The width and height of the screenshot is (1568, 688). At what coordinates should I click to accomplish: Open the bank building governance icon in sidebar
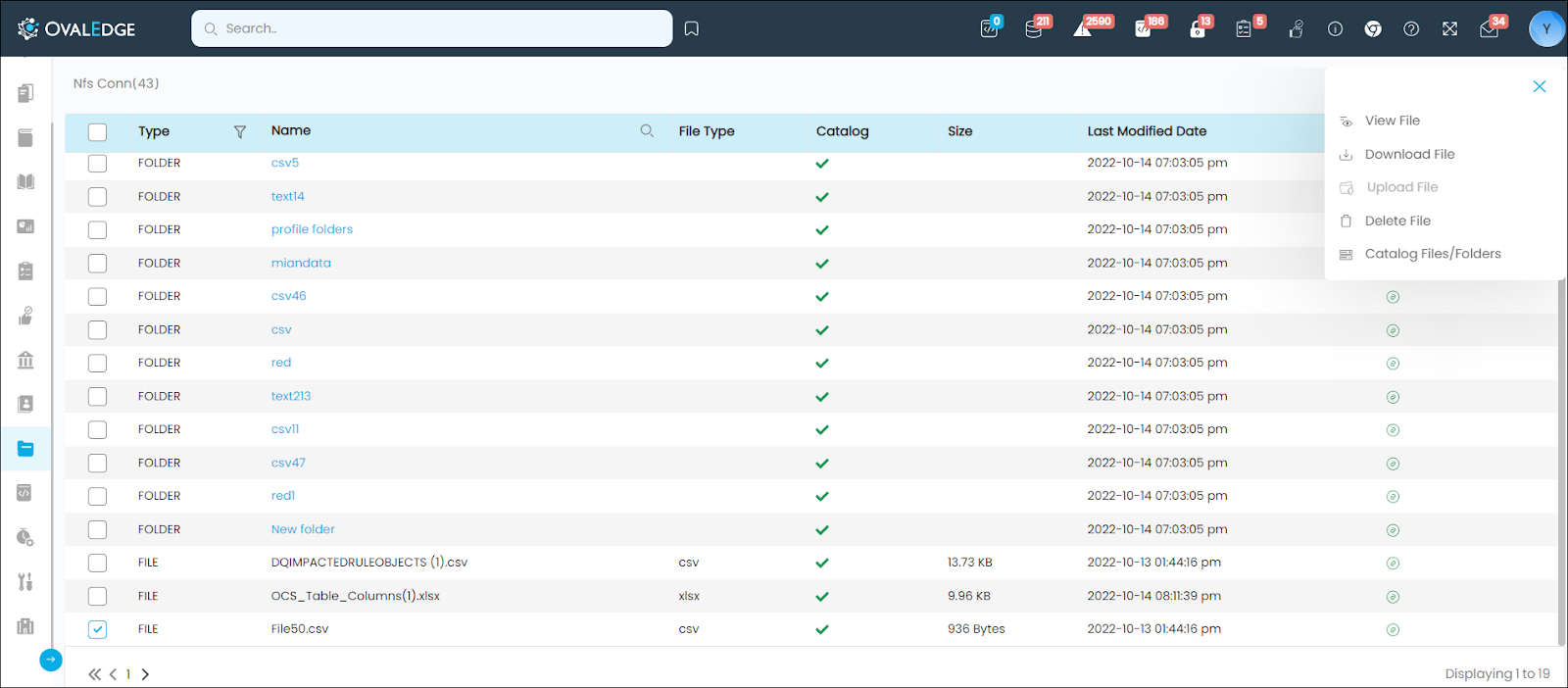tap(25, 360)
